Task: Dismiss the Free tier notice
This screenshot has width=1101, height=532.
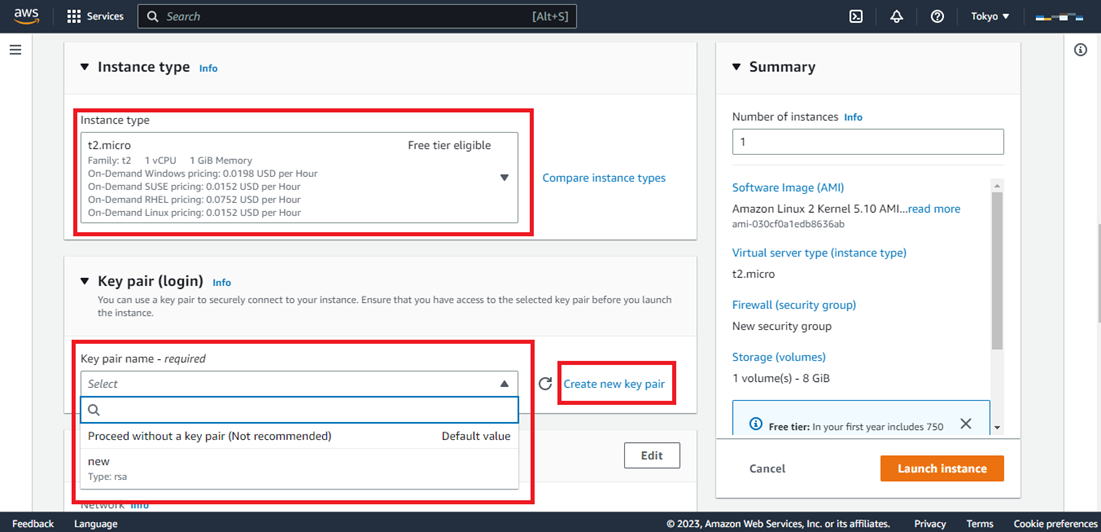Action: (x=965, y=424)
